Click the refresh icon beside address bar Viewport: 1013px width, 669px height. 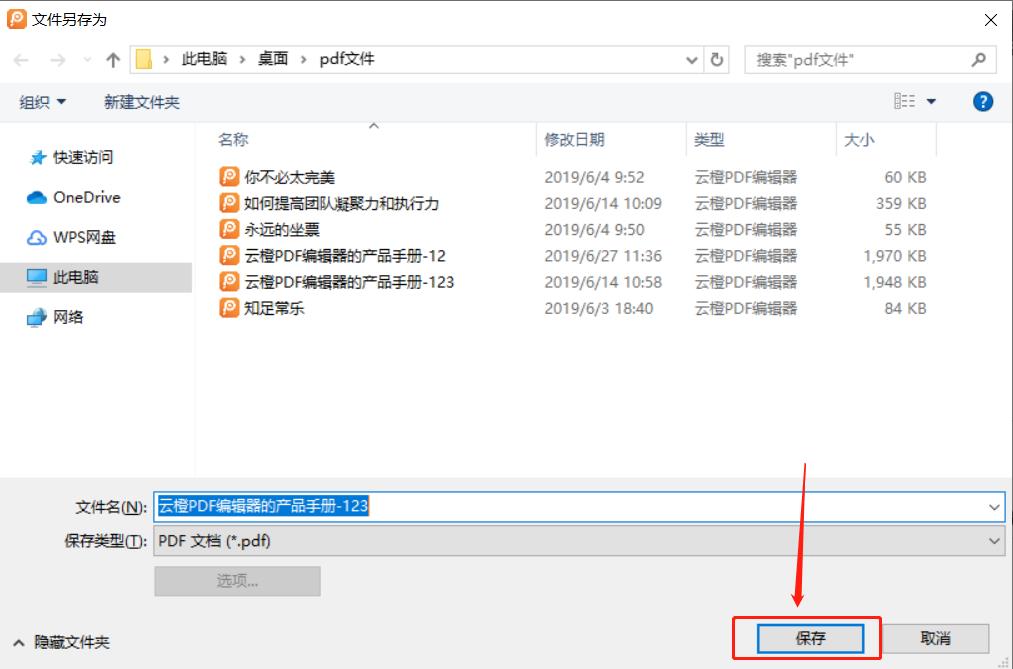(x=717, y=60)
